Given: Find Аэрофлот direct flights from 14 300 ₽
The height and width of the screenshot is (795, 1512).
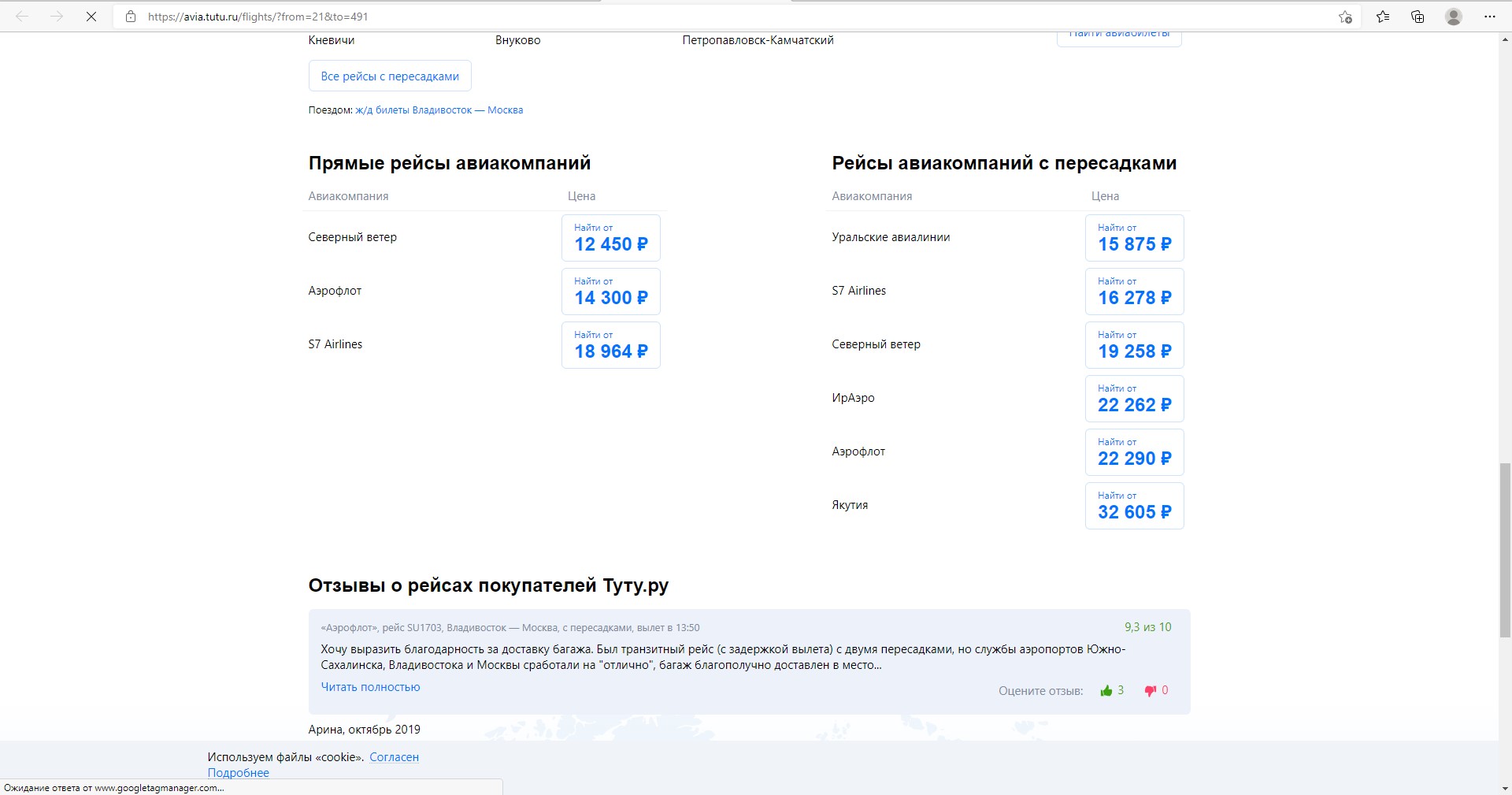Looking at the screenshot, I should [611, 292].
